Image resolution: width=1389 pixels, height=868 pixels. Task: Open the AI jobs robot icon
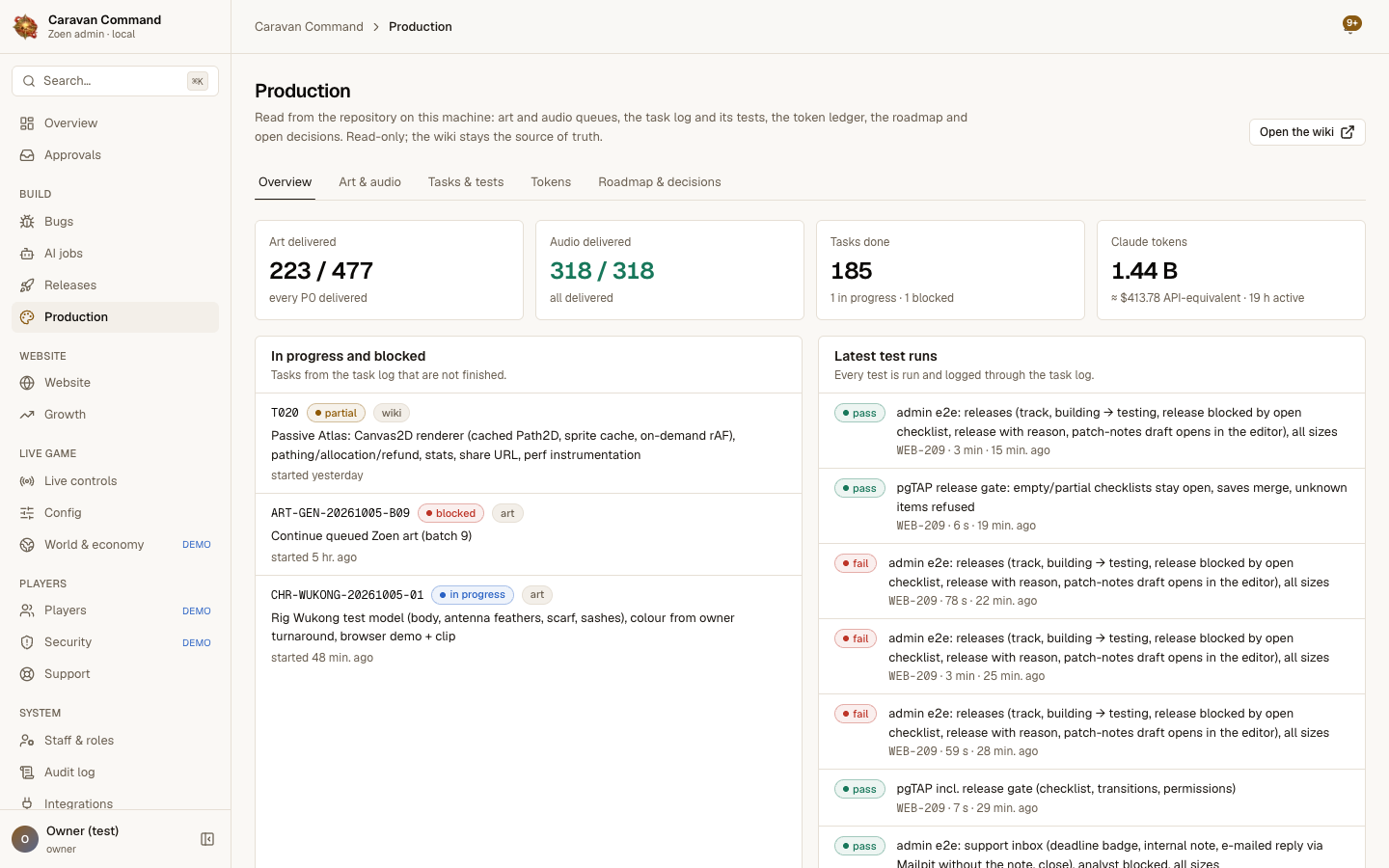[27, 254]
